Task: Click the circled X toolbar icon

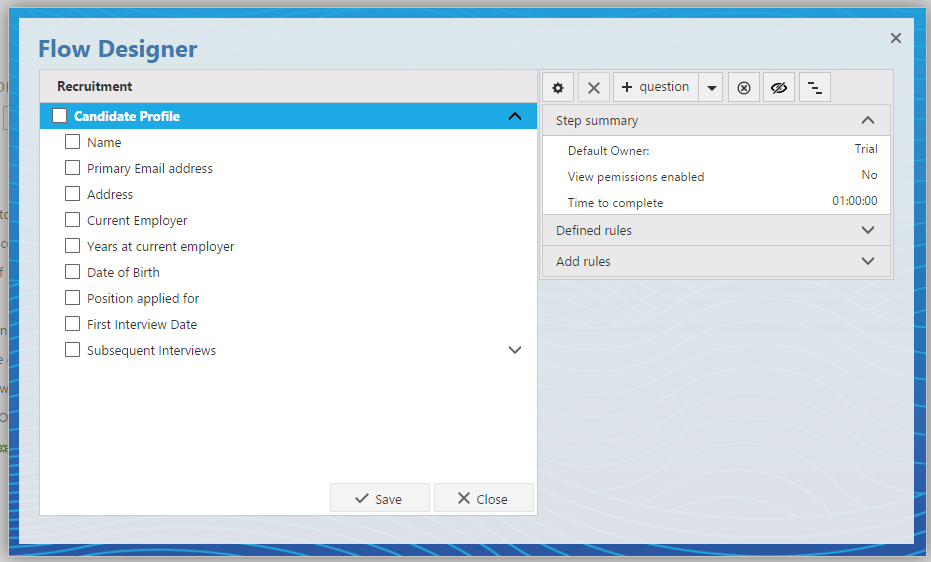Action: pos(743,88)
